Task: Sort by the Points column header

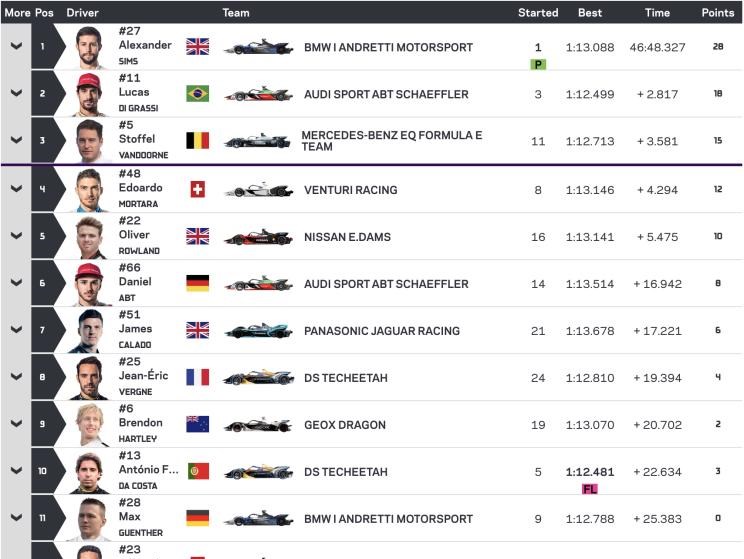Action: pos(717,13)
